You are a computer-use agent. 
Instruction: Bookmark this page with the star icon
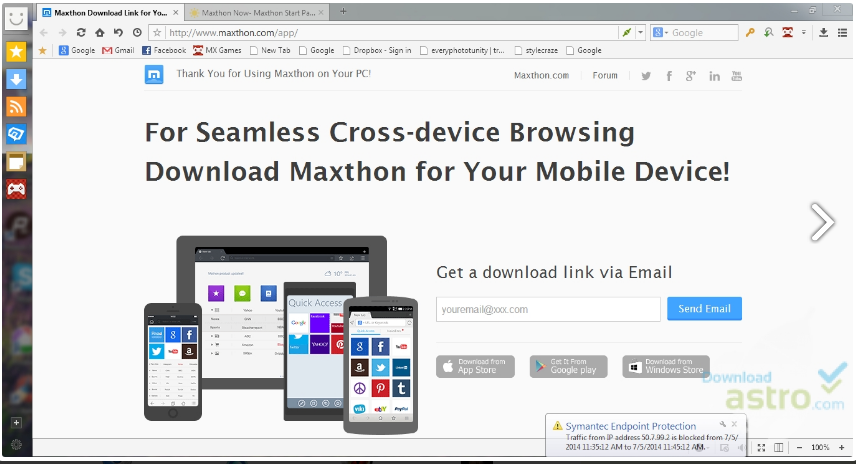click(157, 33)
